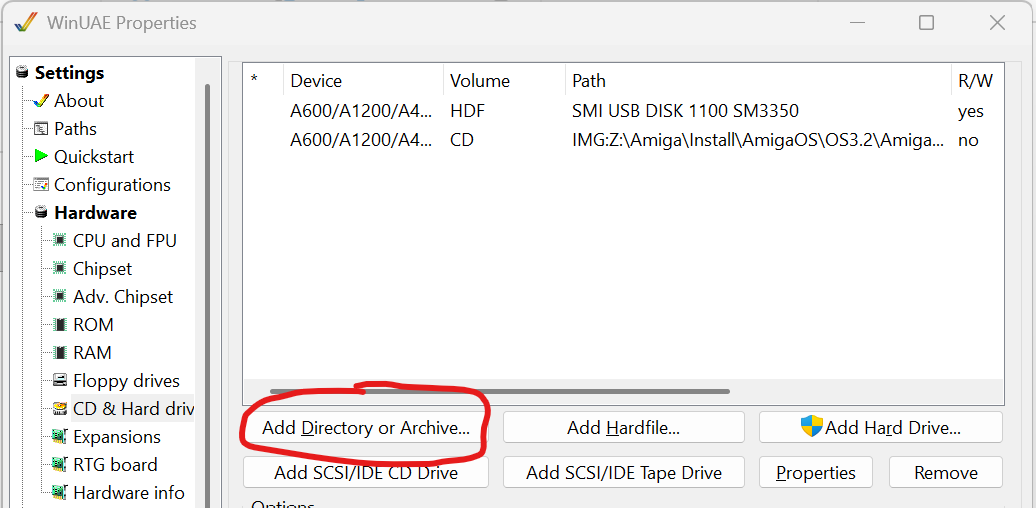Viewport: 1036px width, 508px height.
Task: Click the horizontal scrollbar in the drive list
Action: click(500, 391)
